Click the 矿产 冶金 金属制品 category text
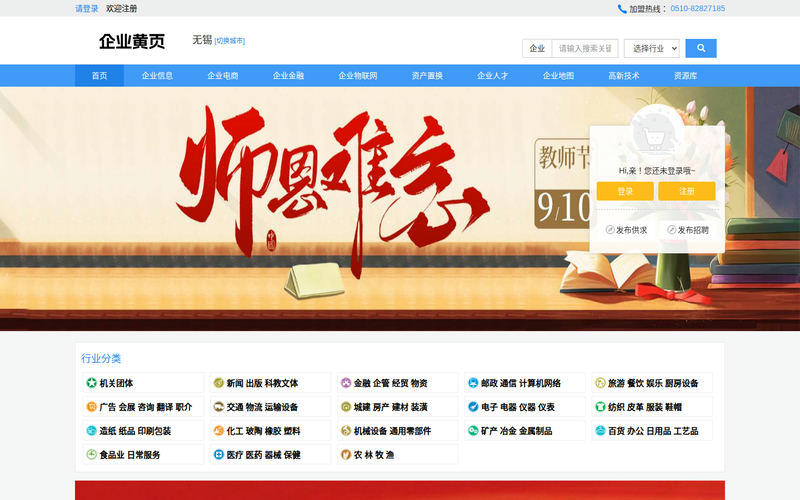The width and height of the screenshot is (800, 500). coord(516,431)
